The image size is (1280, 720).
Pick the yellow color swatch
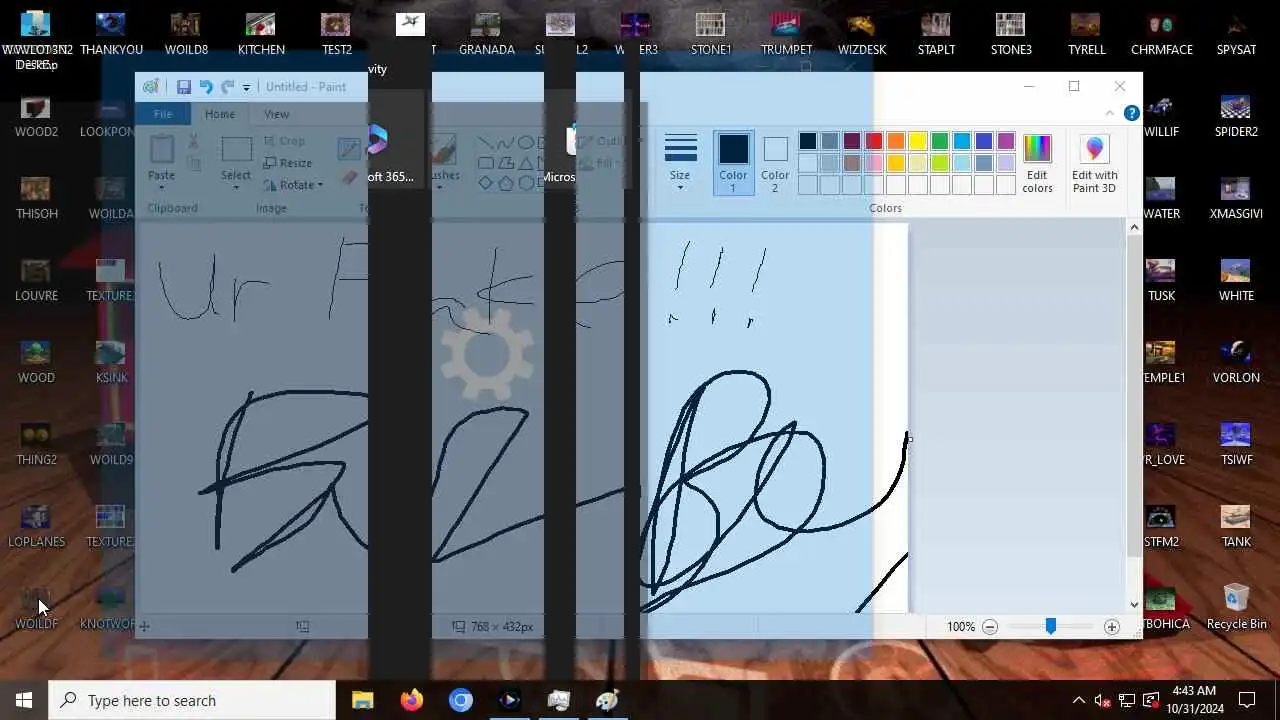(x=918, y=141)
